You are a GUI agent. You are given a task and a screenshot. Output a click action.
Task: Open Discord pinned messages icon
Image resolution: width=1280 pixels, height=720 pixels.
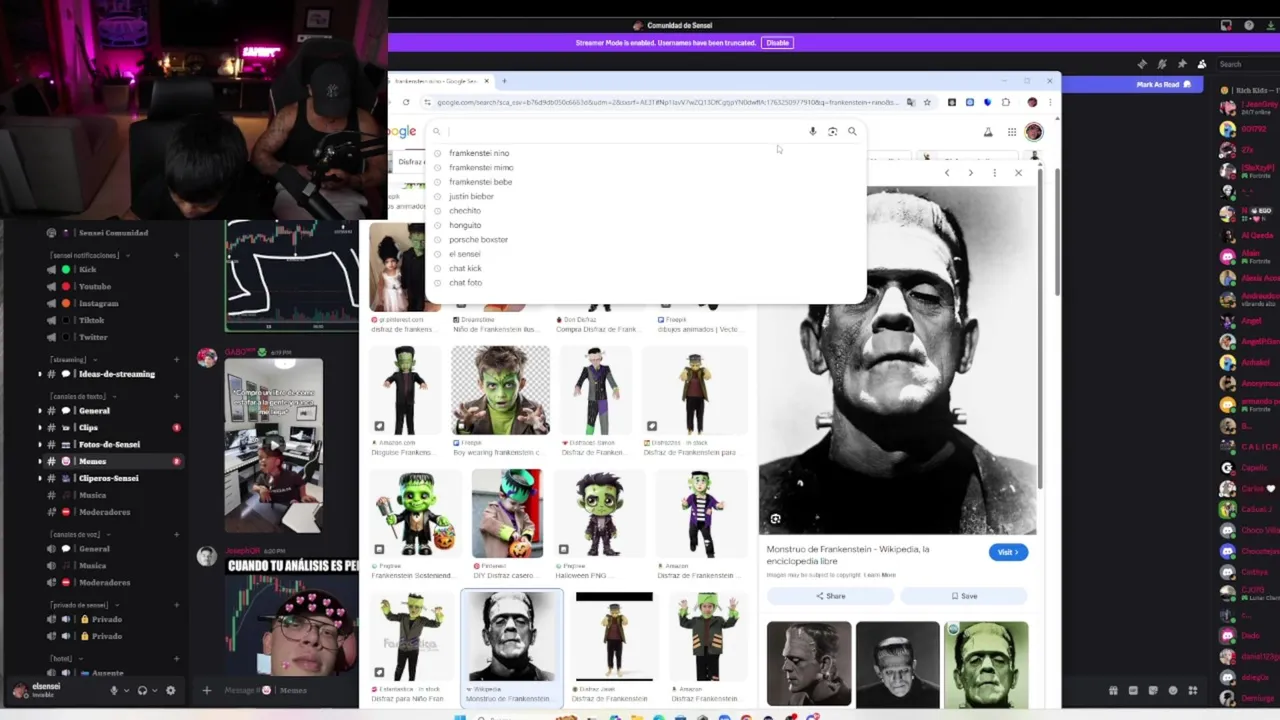point(1182,64)
